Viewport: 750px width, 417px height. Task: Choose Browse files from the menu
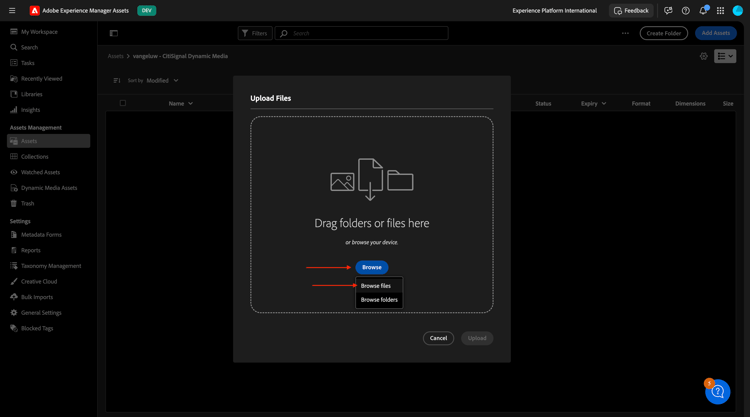(x=379, y=285)
